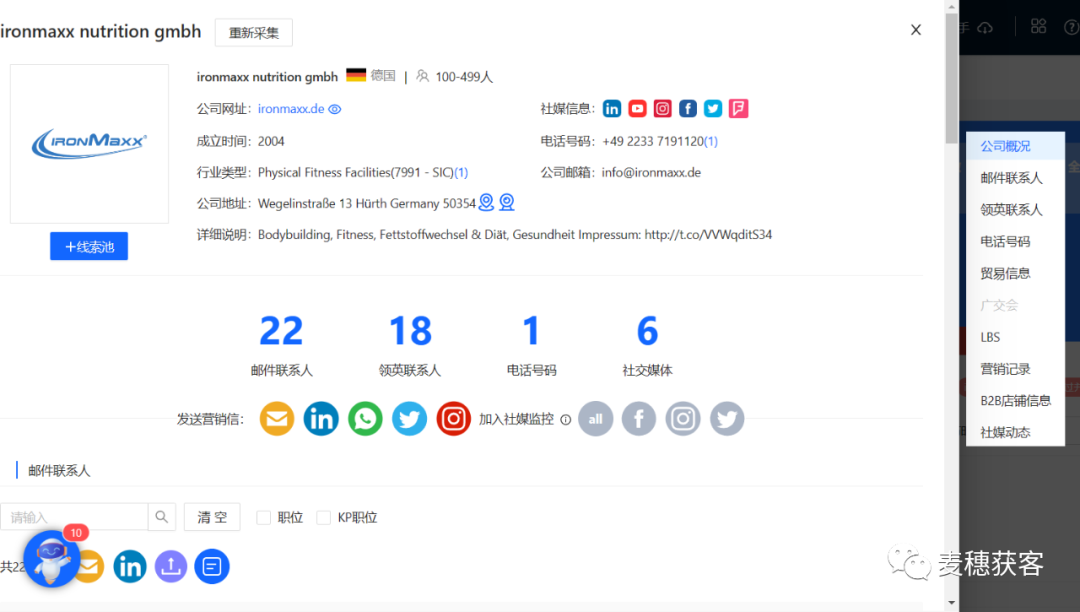Click the 重新采集 button
The image size is (1080, 612).
pyautogui.click(x=253, y=32)
